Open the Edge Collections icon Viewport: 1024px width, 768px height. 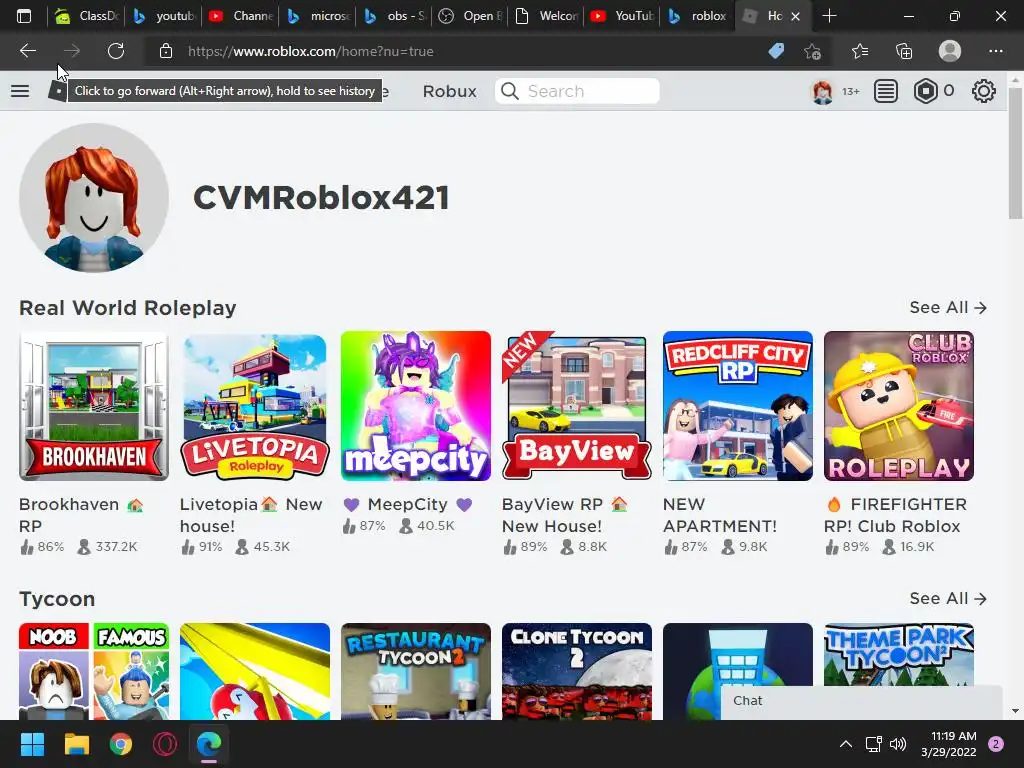pos(904,51)
